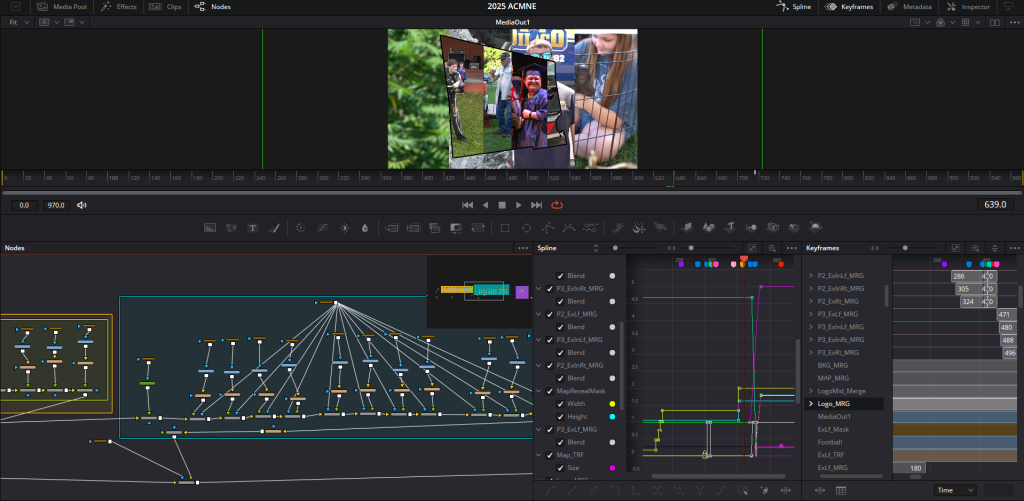This screenshot has height=501, width=1024.
Task: Toggle the Spline panel button in top bar
Action: click(794, 7)
